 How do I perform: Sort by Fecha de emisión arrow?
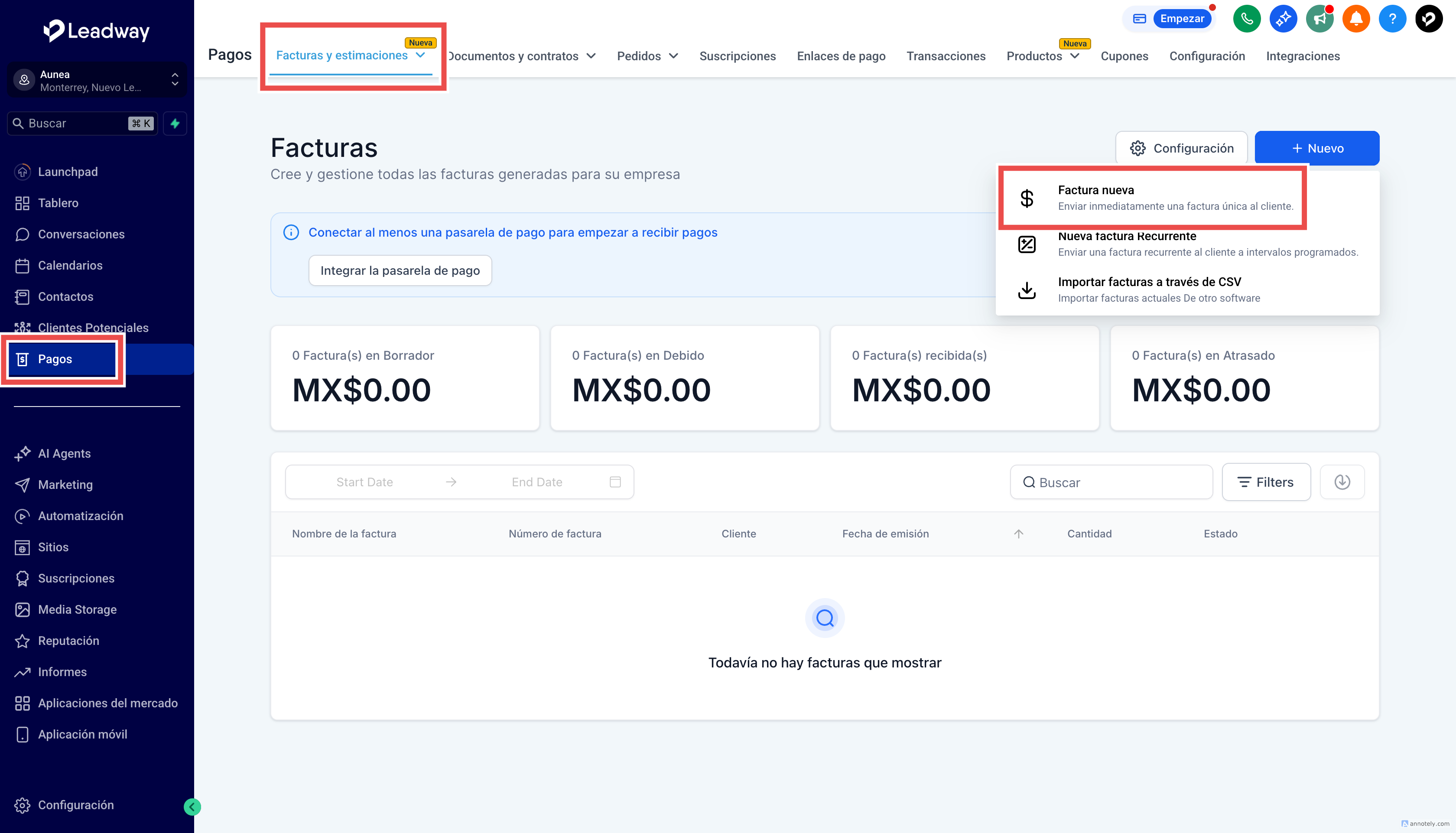point(1018,534)
